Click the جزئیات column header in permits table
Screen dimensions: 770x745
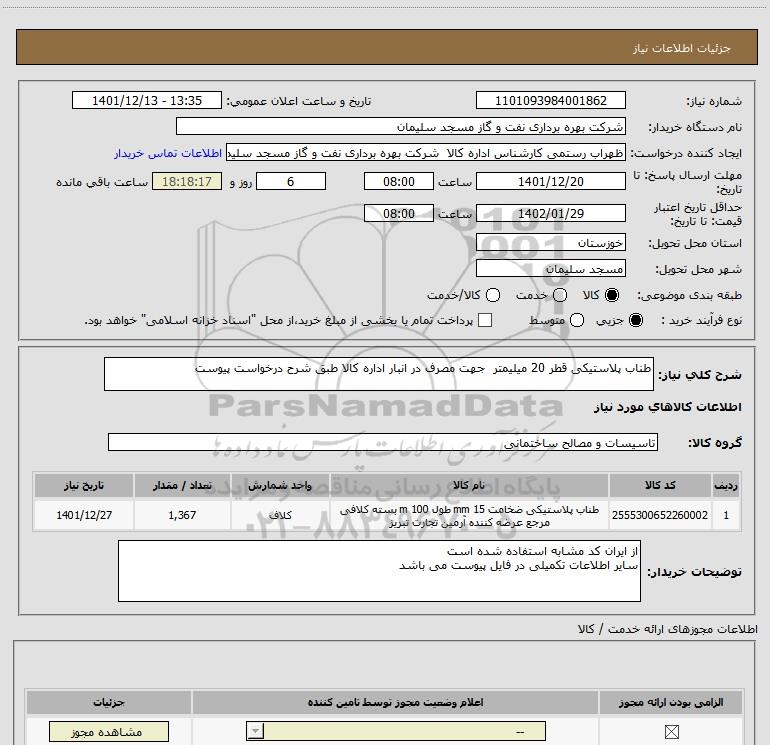[109, 702]
